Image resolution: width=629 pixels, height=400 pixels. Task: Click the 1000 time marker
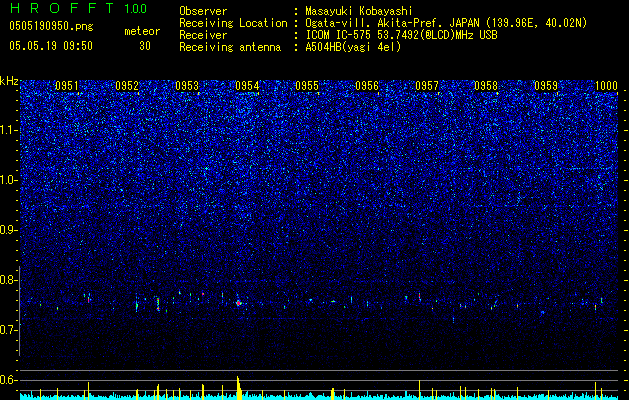click(x=606, y=86)
